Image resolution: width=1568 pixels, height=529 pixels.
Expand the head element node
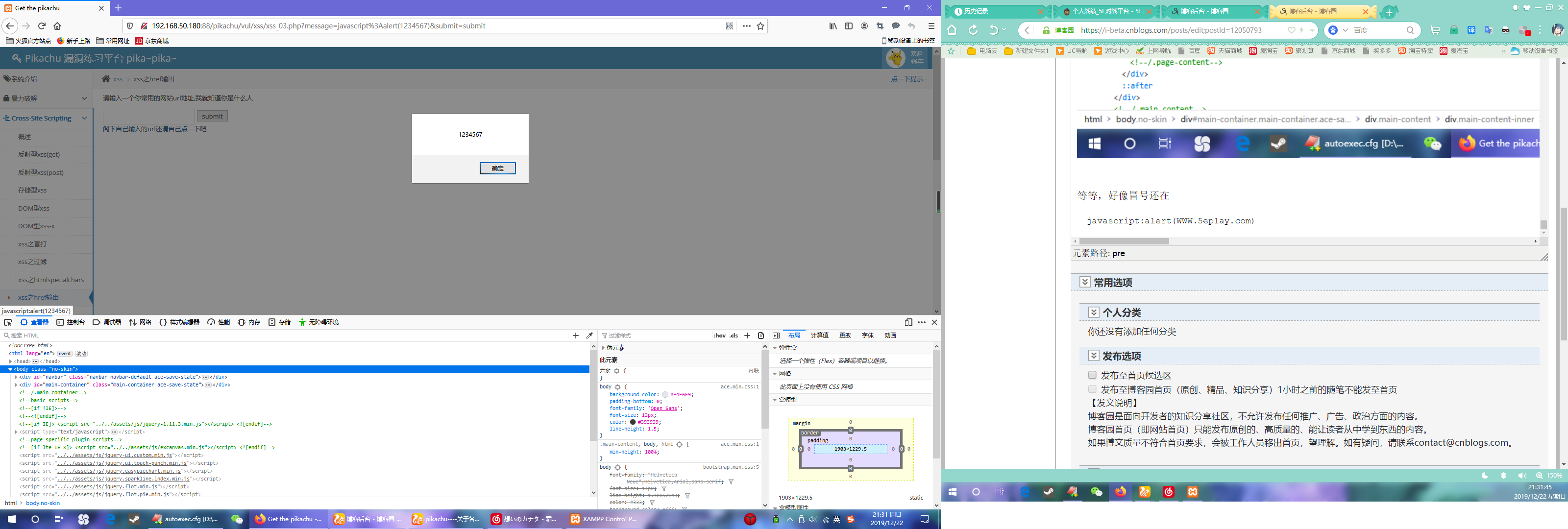[10, 361]
